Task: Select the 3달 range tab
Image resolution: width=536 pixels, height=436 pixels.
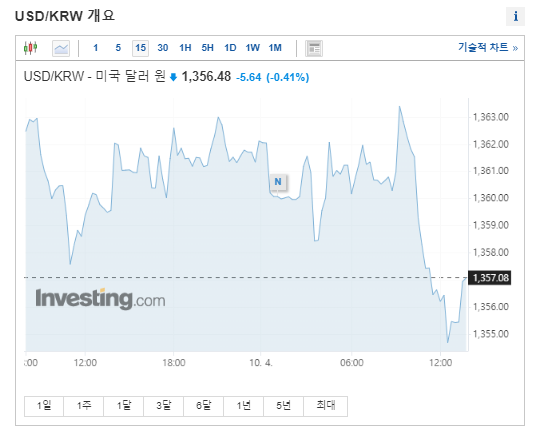Action: (163, 406)
